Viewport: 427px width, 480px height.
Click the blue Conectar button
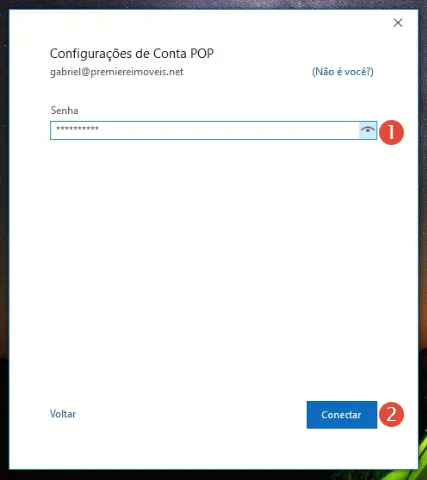click(x=342, y=415)
